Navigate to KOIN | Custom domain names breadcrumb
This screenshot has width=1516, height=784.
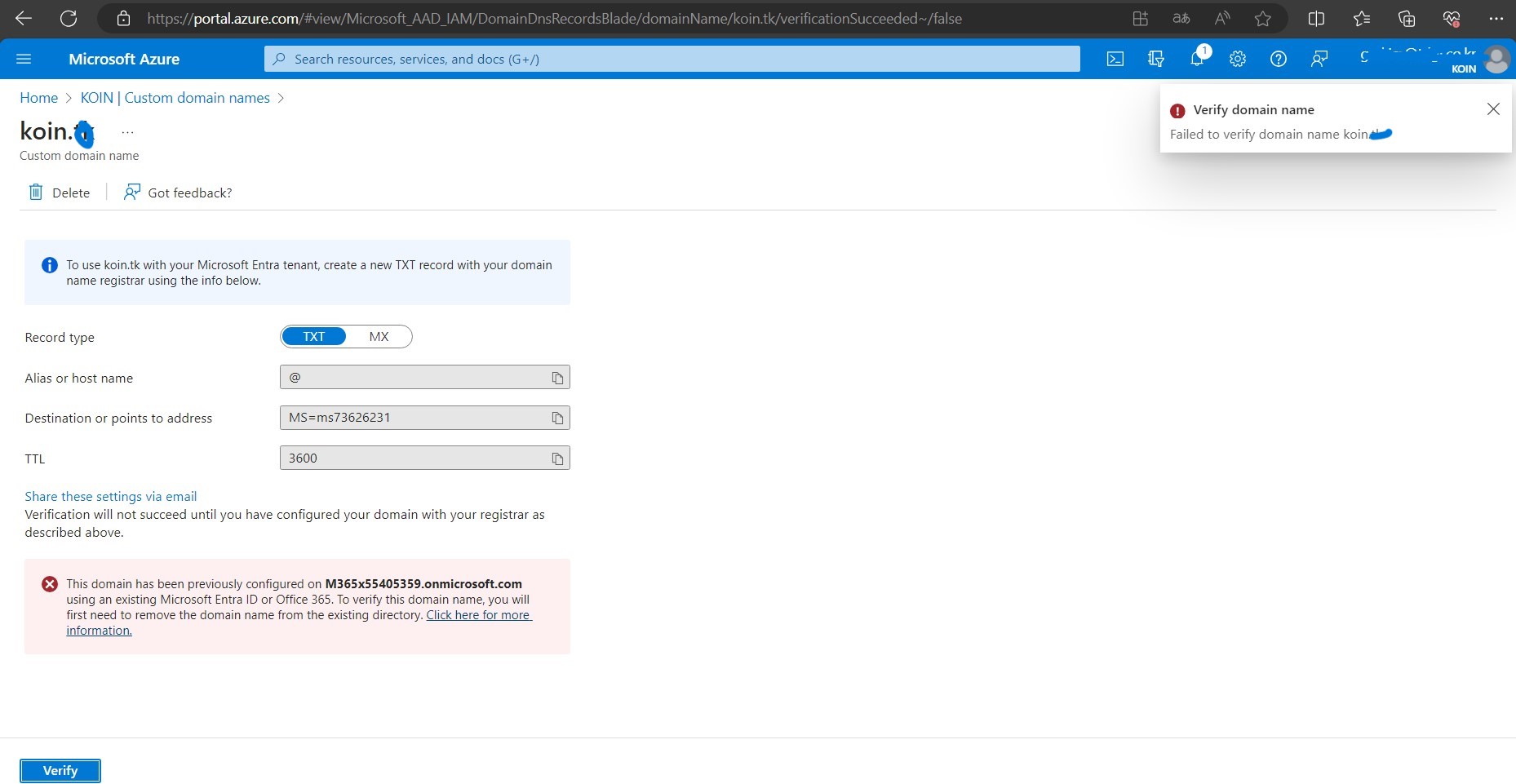[175, 98]
